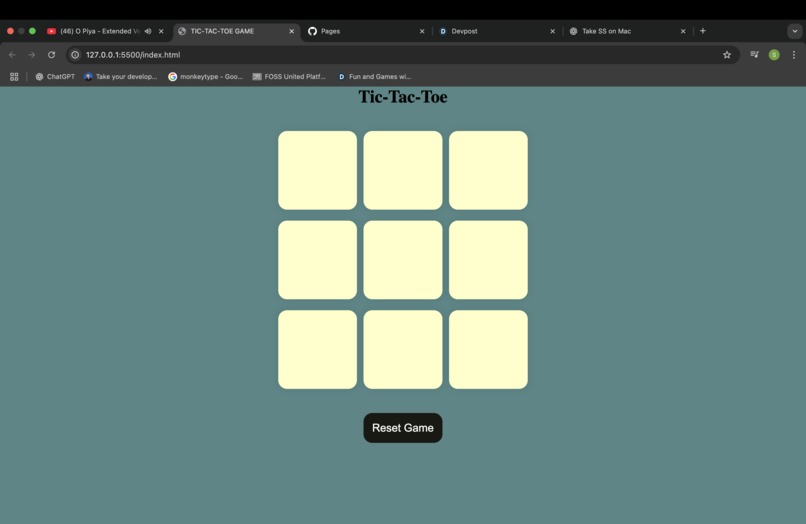Mark the middle-left tic-tac-toe cell

pos(317,260)
